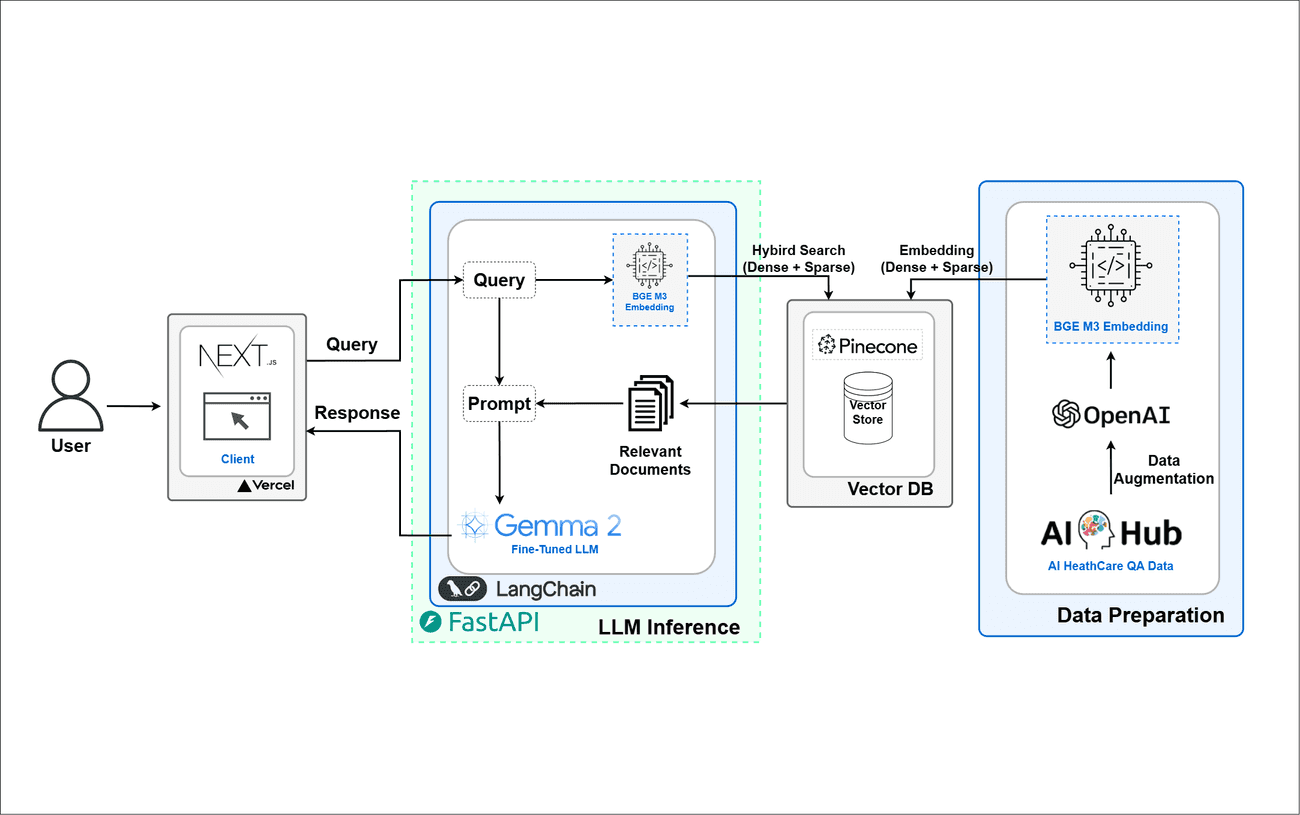Click the 'Relevant Documents' caption
The image size is (1300, 815).
tap(650, 461)
